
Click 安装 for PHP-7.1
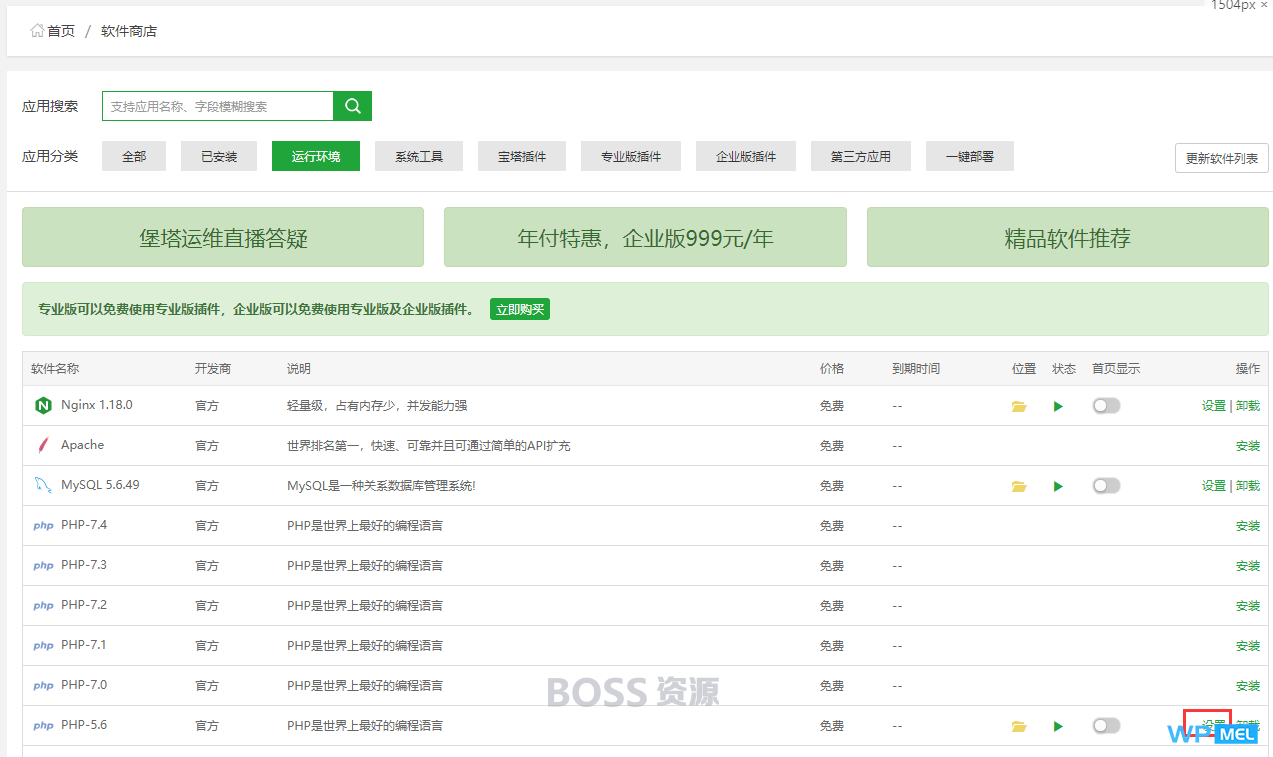1248,646
